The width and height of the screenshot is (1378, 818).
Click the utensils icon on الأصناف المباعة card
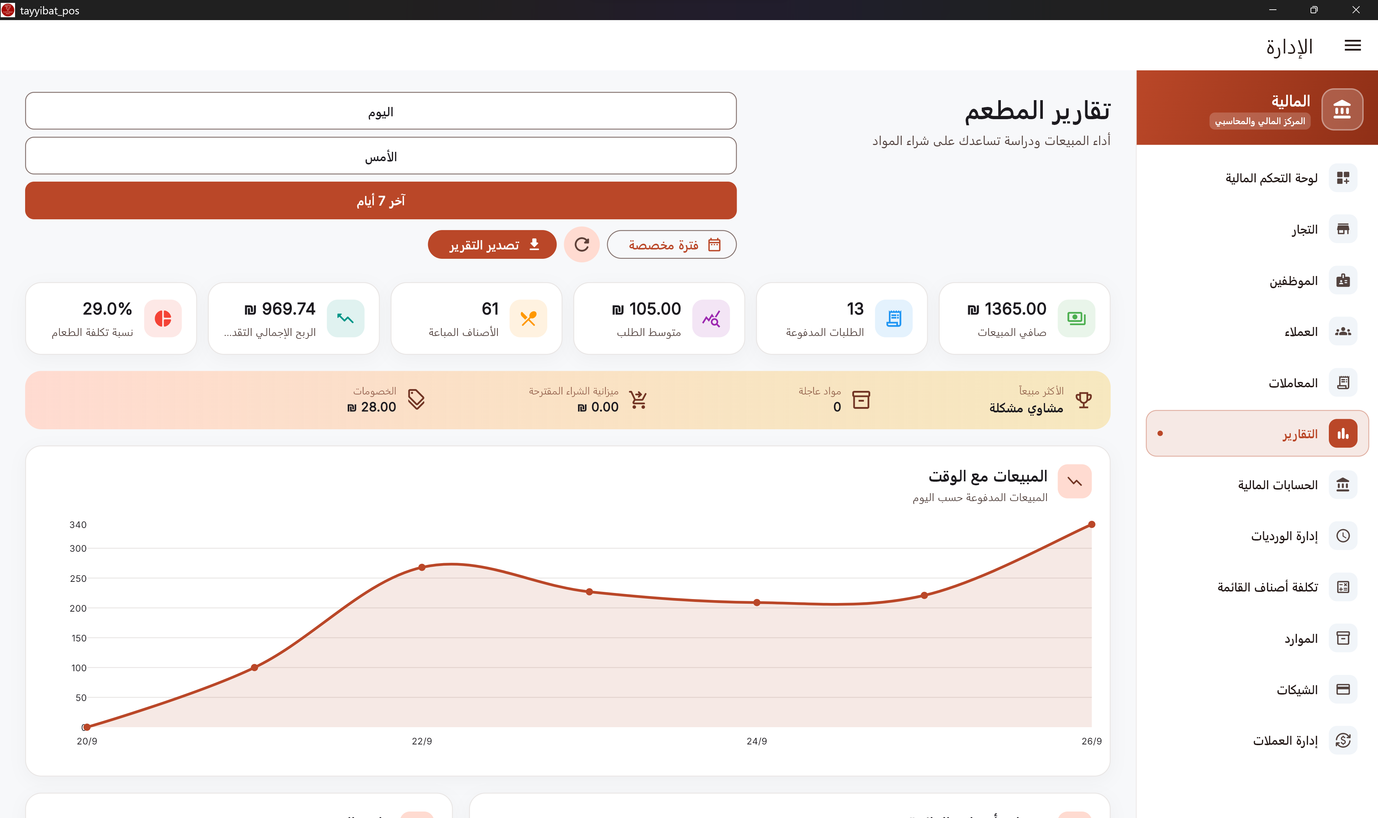tap(528, 318)
